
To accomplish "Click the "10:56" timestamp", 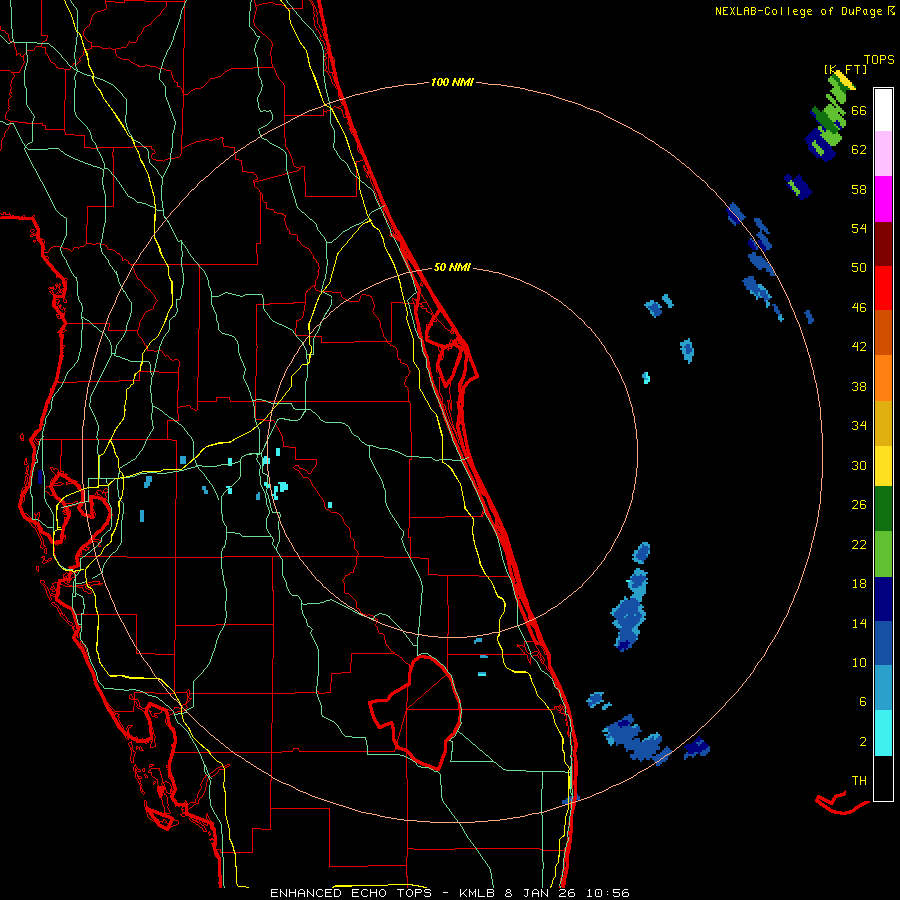I will [608, 893].
